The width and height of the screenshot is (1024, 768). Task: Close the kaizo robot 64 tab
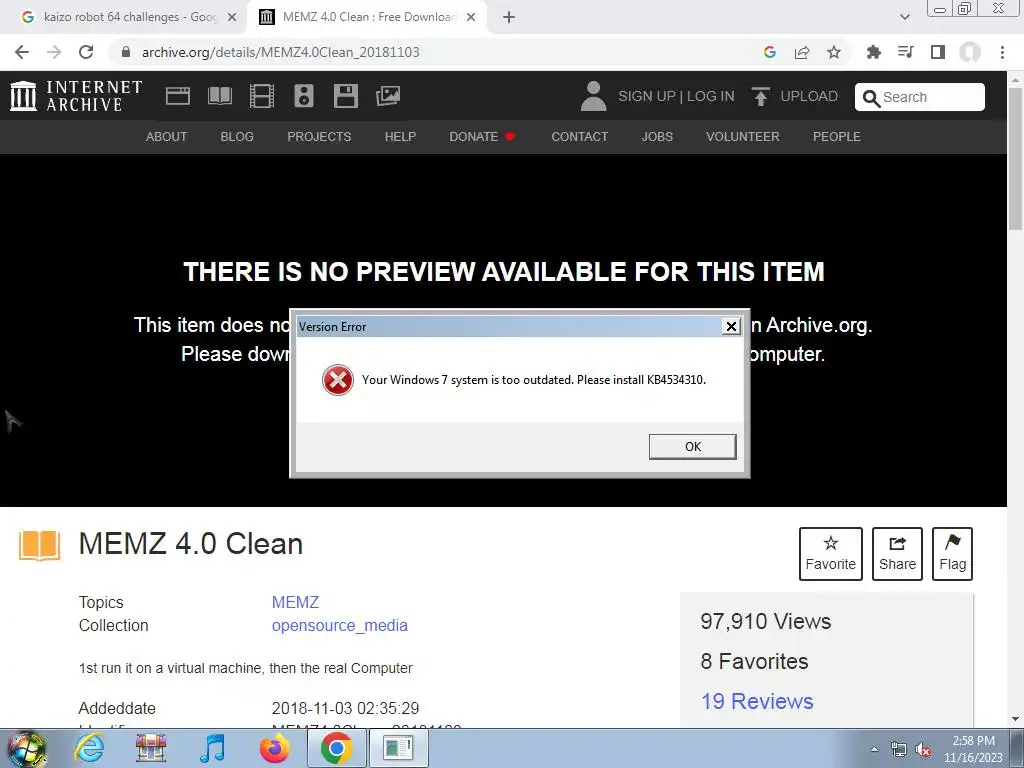(232, 18)
